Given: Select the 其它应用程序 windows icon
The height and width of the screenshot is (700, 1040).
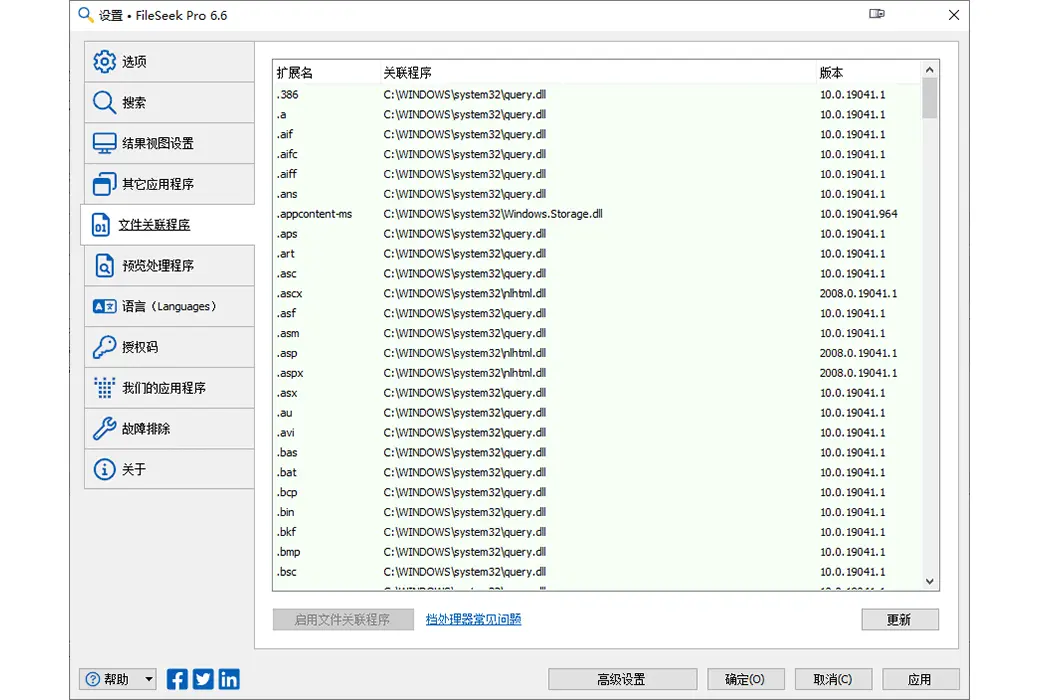Looking at the screenshot, I should pyautogui.click(x=104, y=184).
